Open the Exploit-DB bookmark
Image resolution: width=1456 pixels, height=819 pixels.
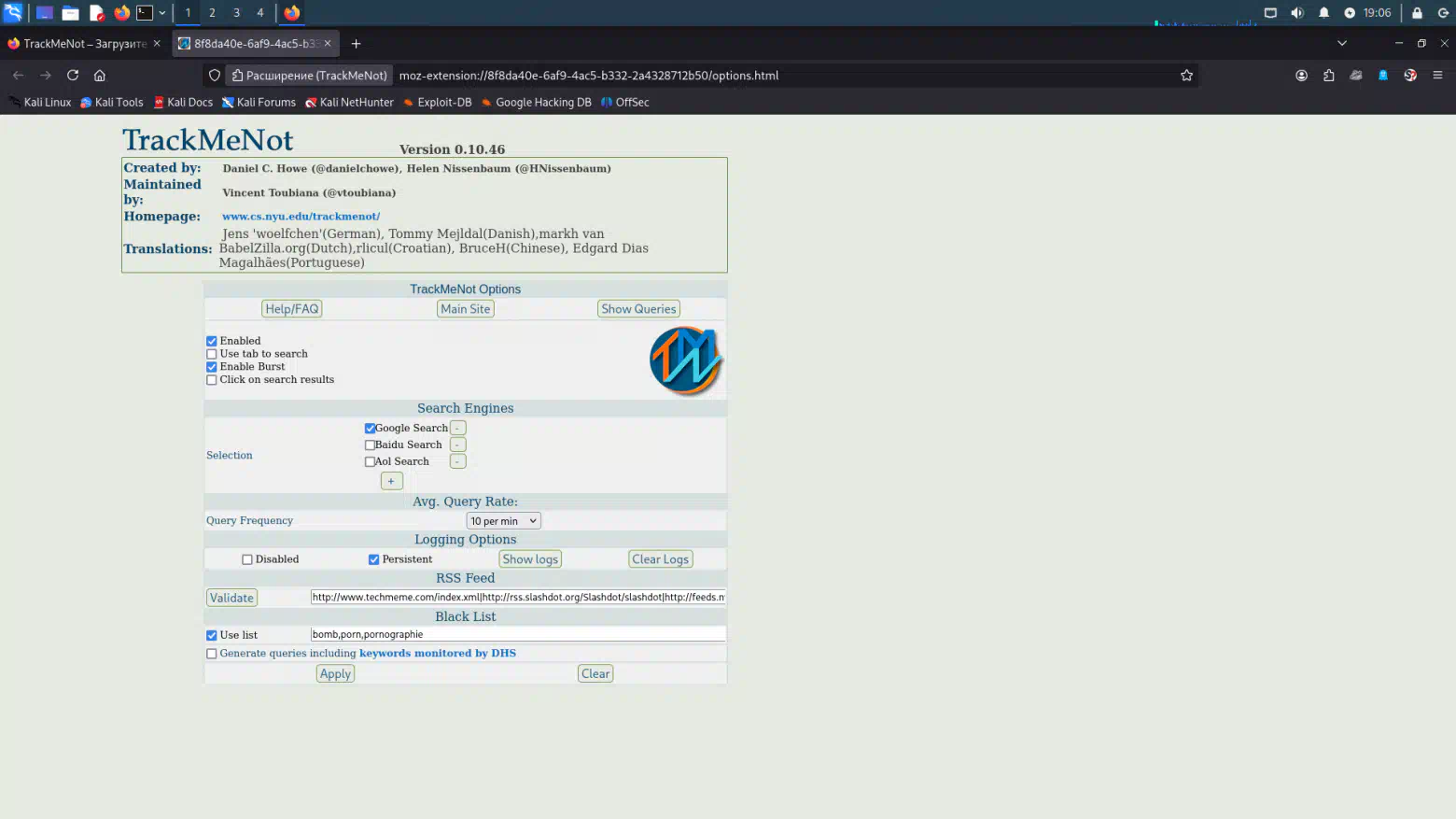438,103
